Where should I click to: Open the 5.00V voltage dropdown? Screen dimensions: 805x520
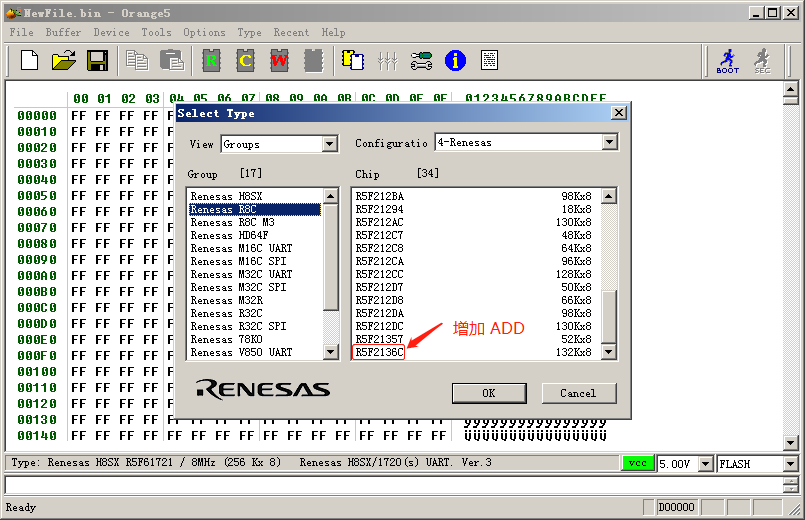click(x=706, y=464)
